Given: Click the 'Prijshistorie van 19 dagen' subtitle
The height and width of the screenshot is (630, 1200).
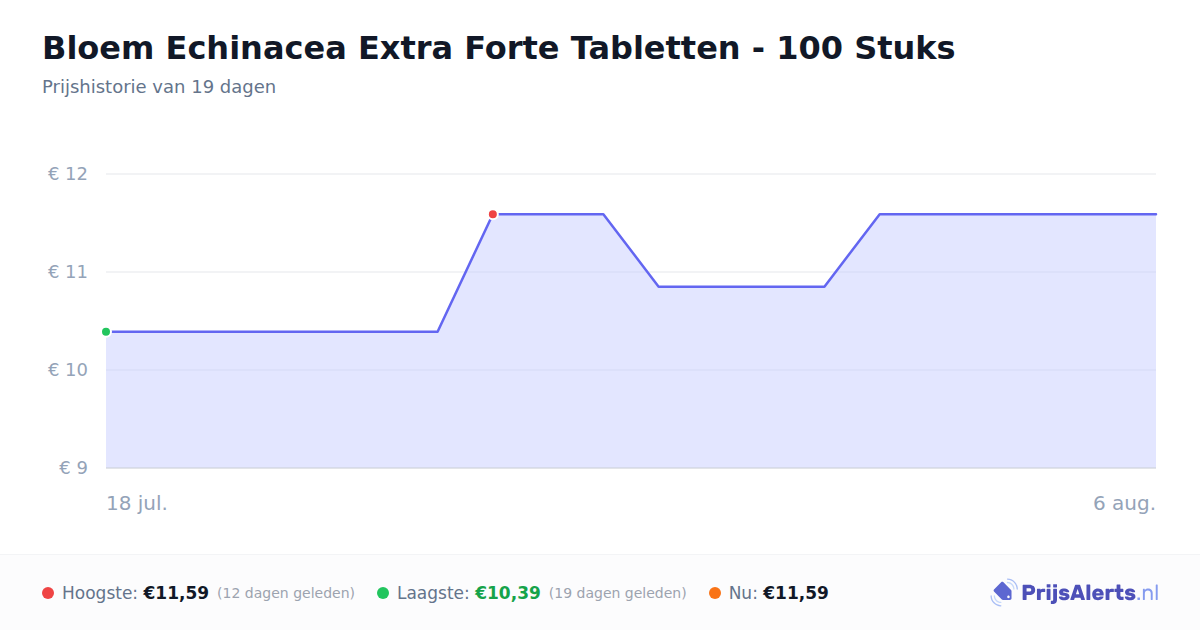Looking at the screenshot, I should tap(159, 87).
